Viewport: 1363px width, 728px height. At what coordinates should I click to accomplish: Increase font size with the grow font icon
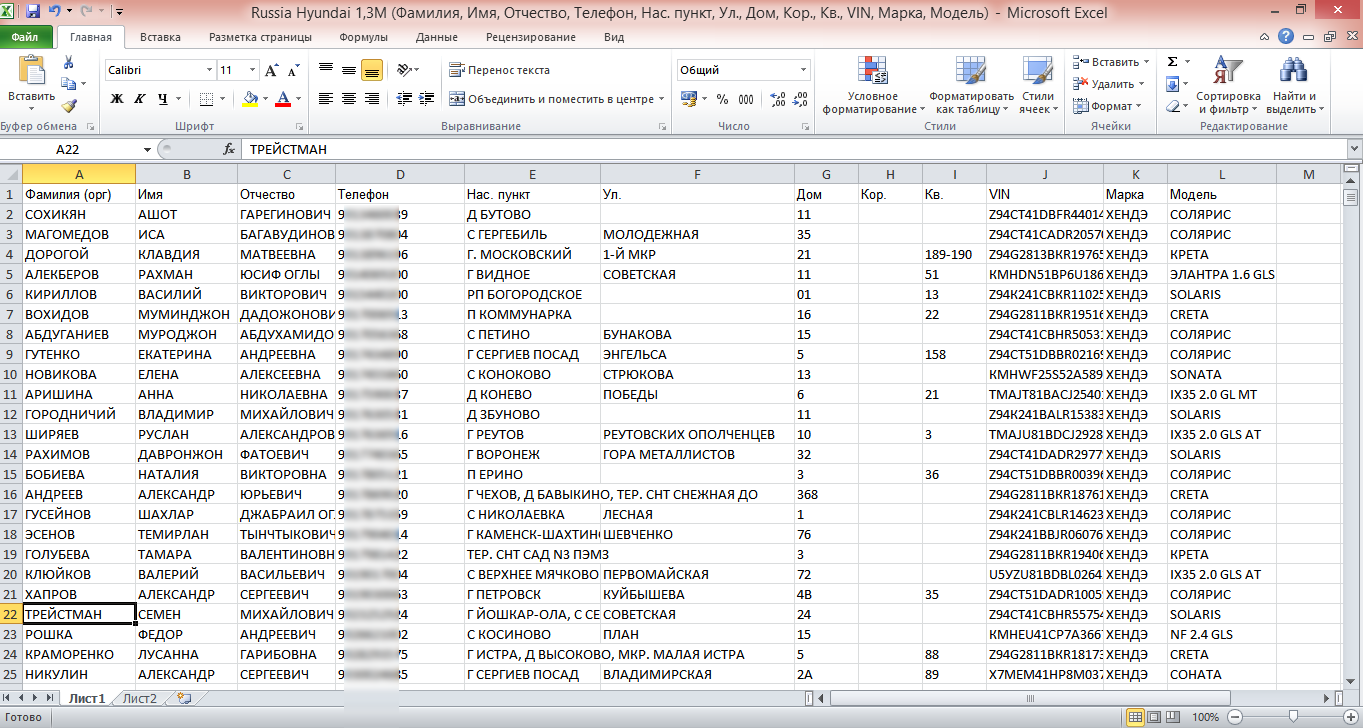271,70
